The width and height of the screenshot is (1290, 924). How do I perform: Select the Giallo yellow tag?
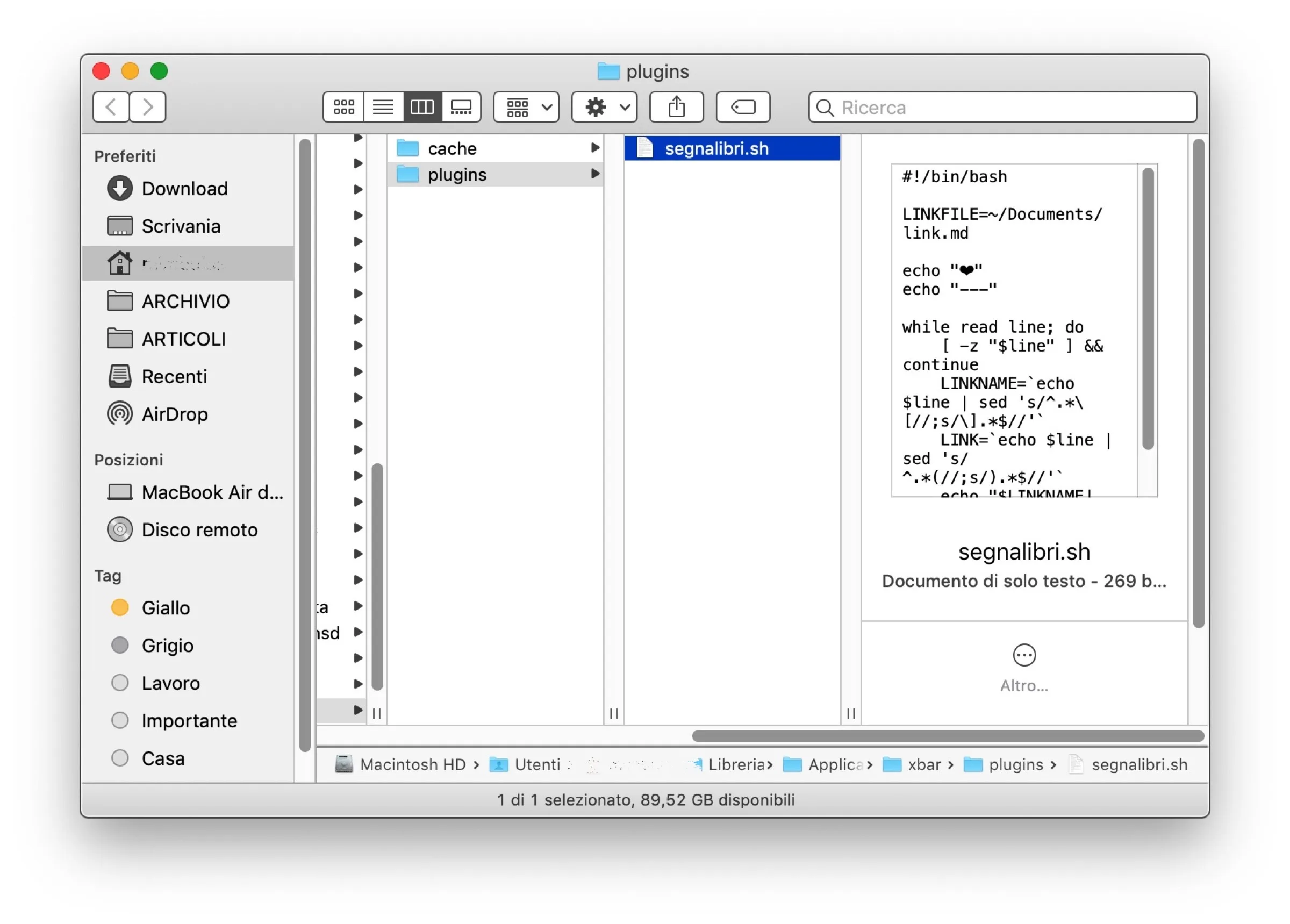point(165,607)
